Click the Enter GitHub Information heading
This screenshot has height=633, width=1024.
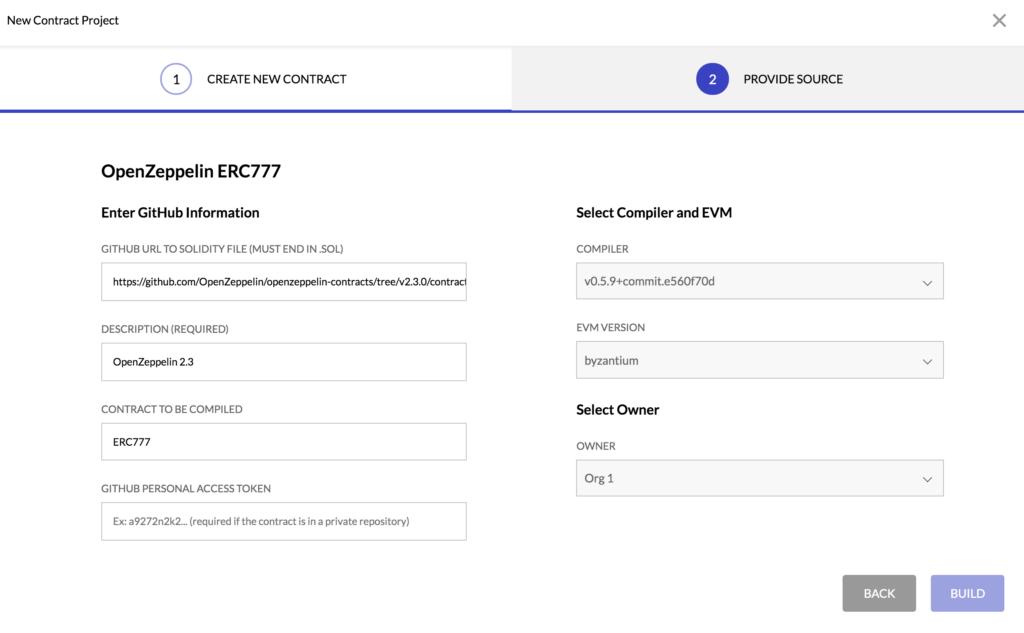pyautogui.click(x=180, y=212)
